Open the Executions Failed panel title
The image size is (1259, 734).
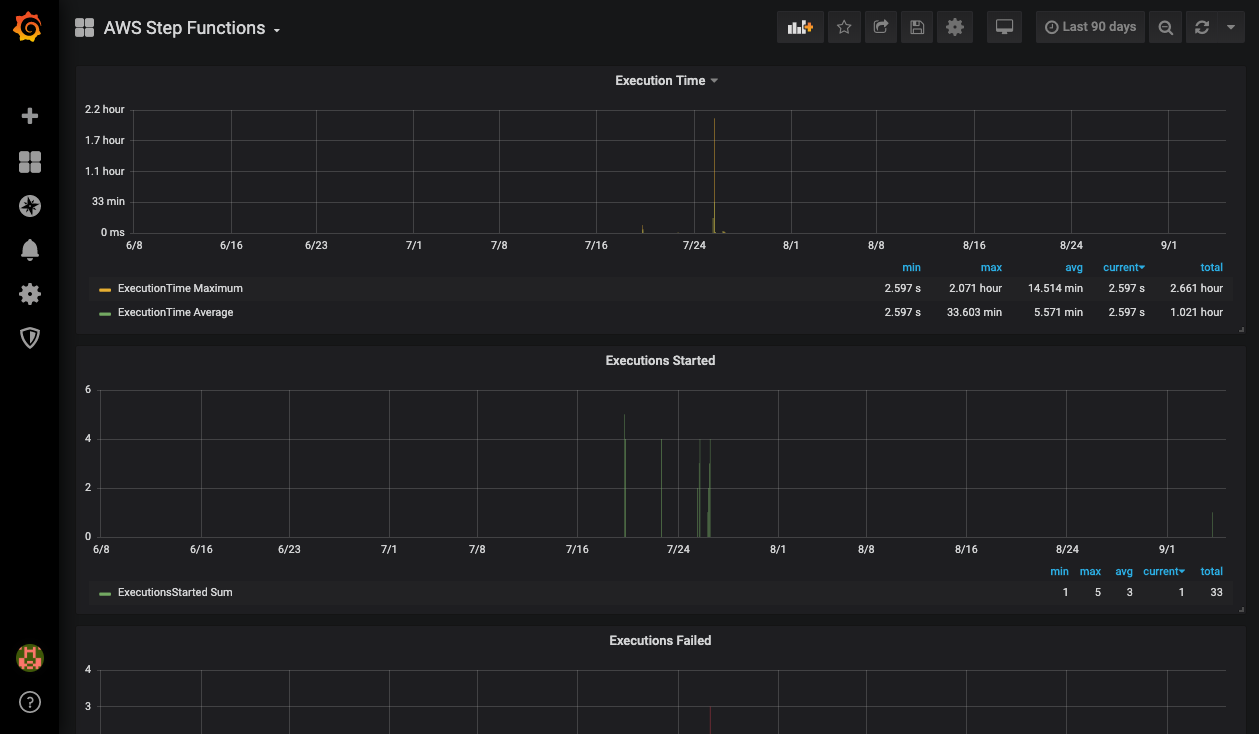pos(660,641)
